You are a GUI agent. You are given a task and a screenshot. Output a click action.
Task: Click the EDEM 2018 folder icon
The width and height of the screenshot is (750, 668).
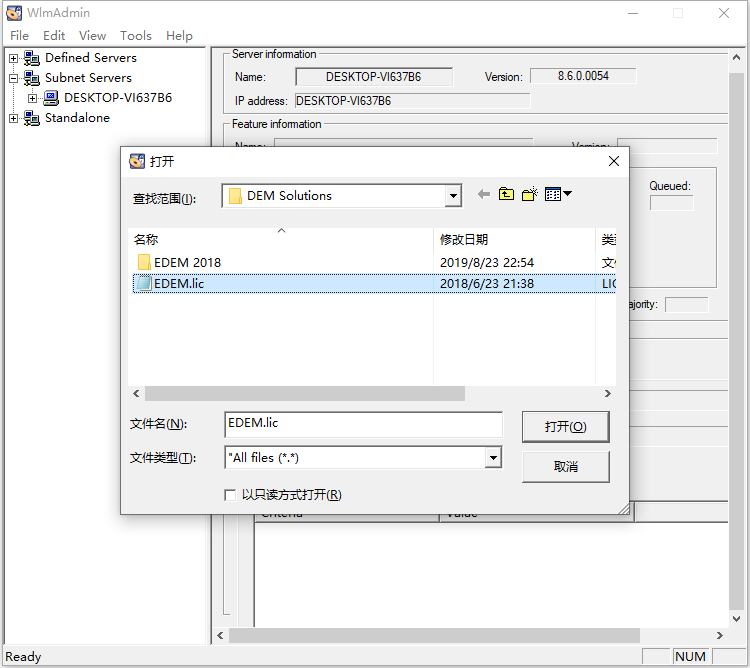pyautogui.click(x=143, y=262)
